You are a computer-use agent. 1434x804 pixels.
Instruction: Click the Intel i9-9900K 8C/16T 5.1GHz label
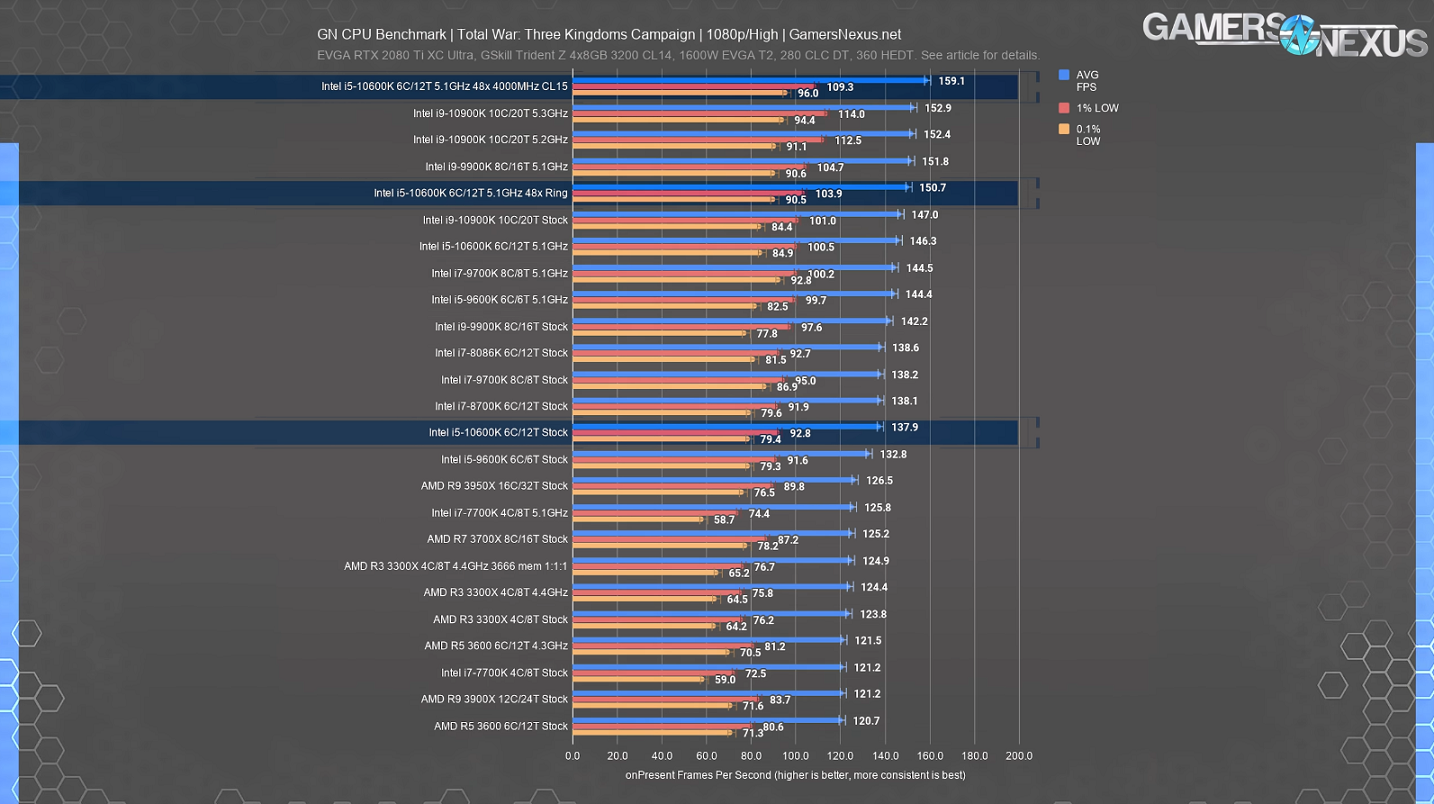pyautogui.click(x=496, y=167)
